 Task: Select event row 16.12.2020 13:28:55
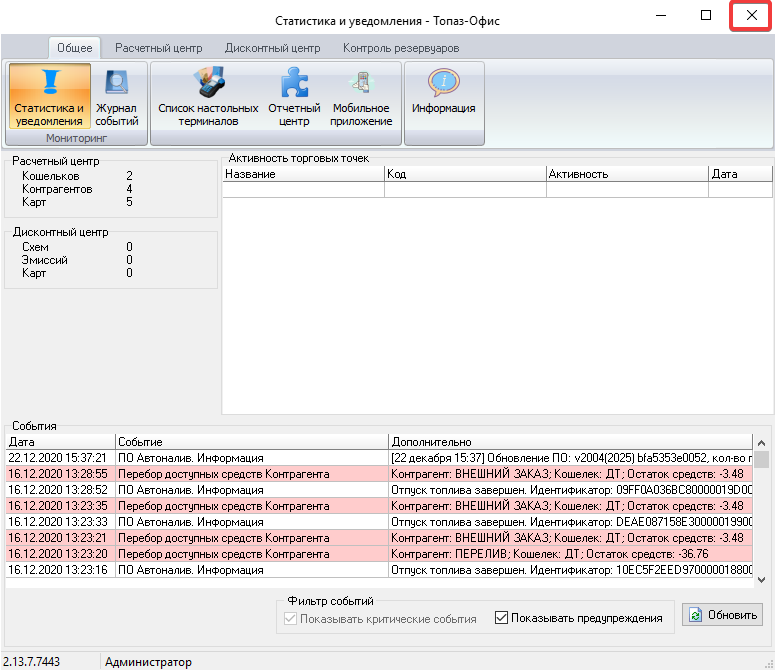380,474
